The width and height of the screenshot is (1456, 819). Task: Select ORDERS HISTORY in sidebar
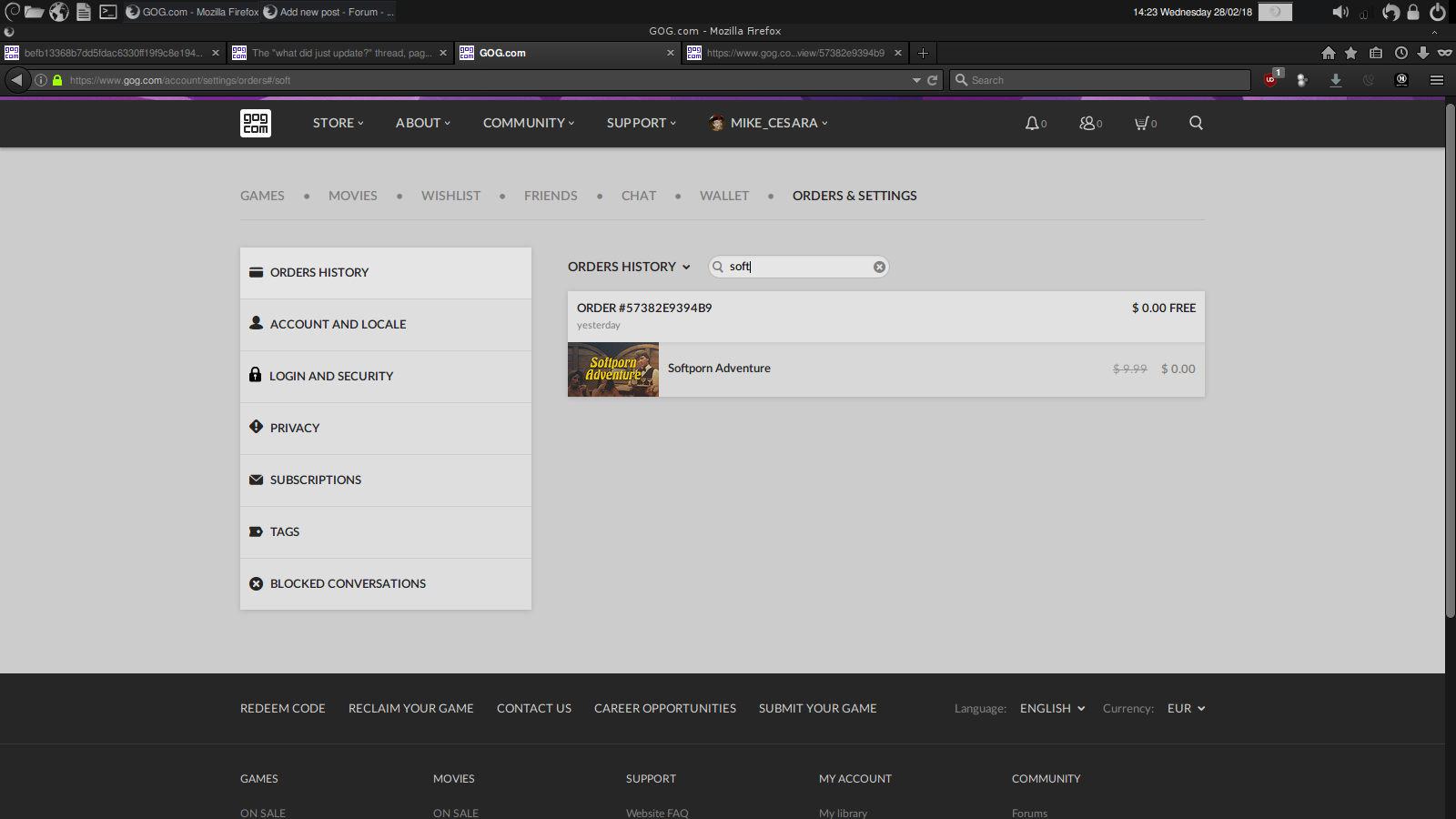click(386, 273)
